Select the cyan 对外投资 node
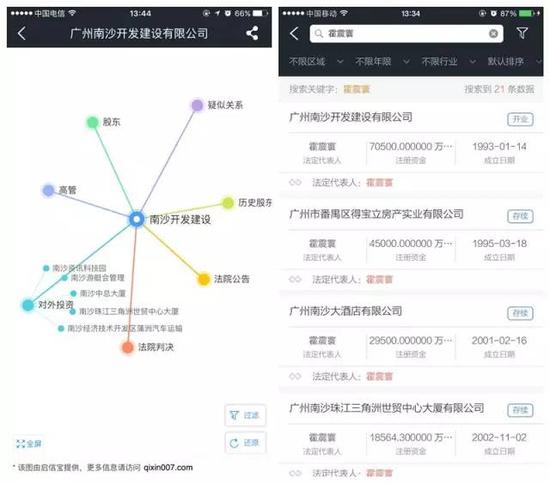 [x=28, y=305]
